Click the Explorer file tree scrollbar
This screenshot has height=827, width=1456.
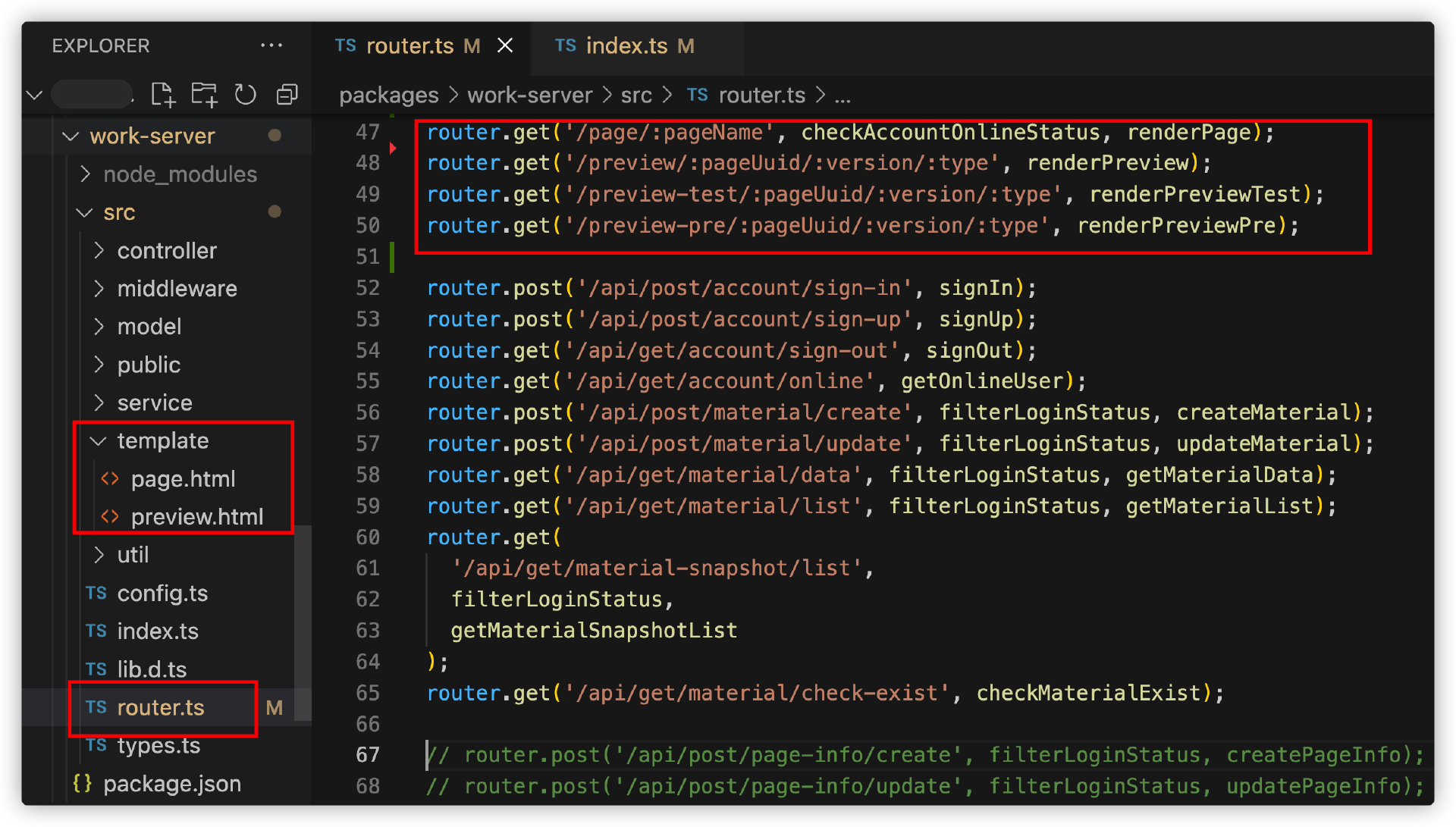pos(303,622)
